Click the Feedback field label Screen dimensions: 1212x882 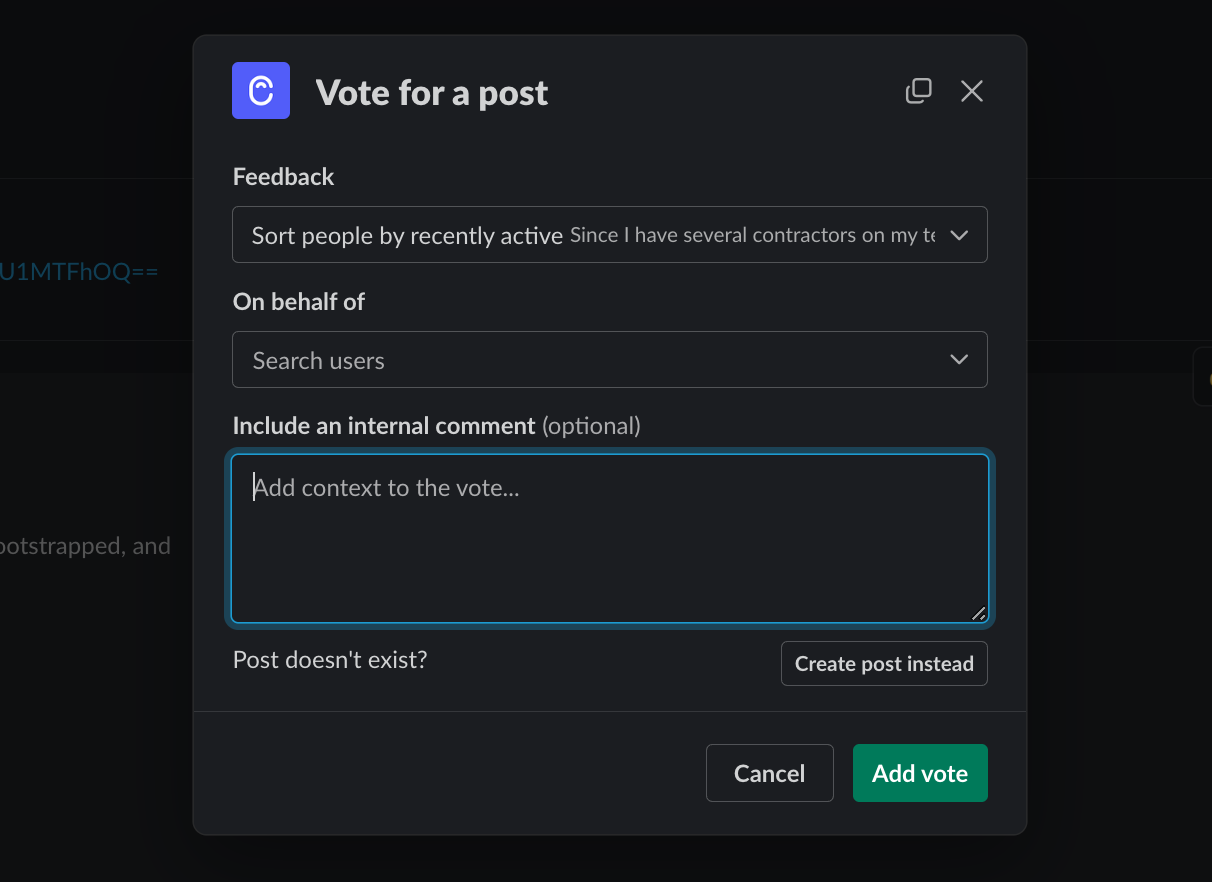[x=284, y=177]
